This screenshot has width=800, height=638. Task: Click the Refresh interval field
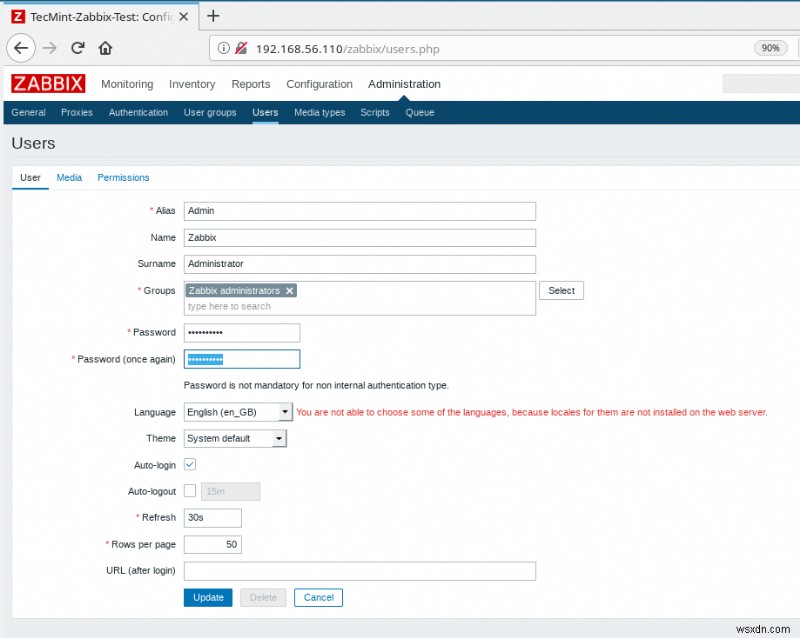pyautogui.click(x=213, y=518)
